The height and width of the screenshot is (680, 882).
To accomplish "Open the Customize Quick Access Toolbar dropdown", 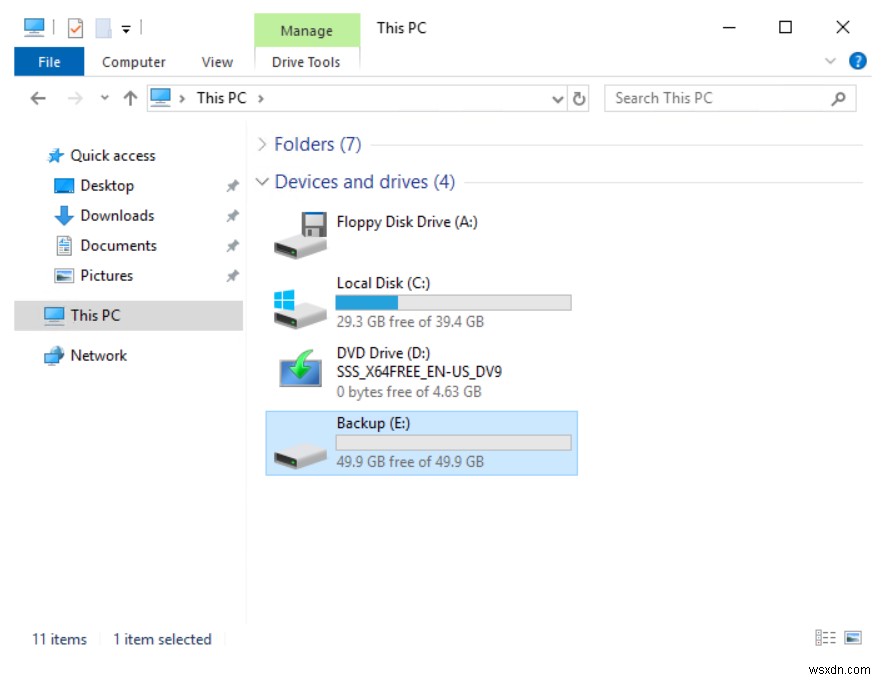I will tap(125, 28).
